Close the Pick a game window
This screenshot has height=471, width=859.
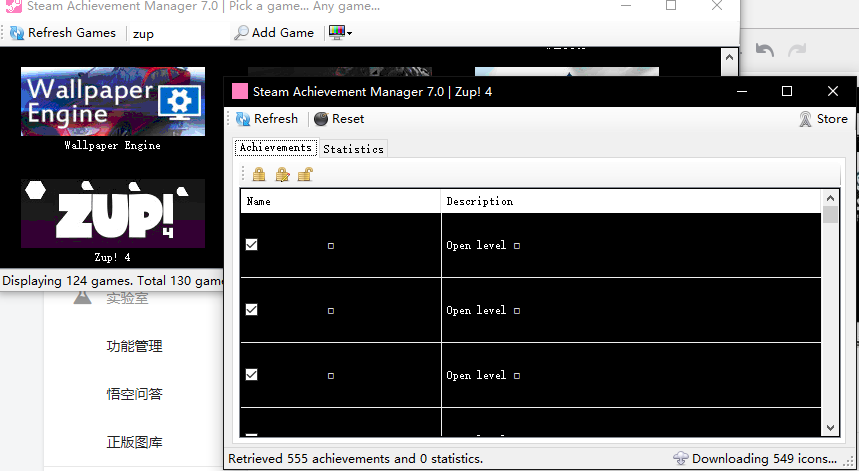coord(717,6)
